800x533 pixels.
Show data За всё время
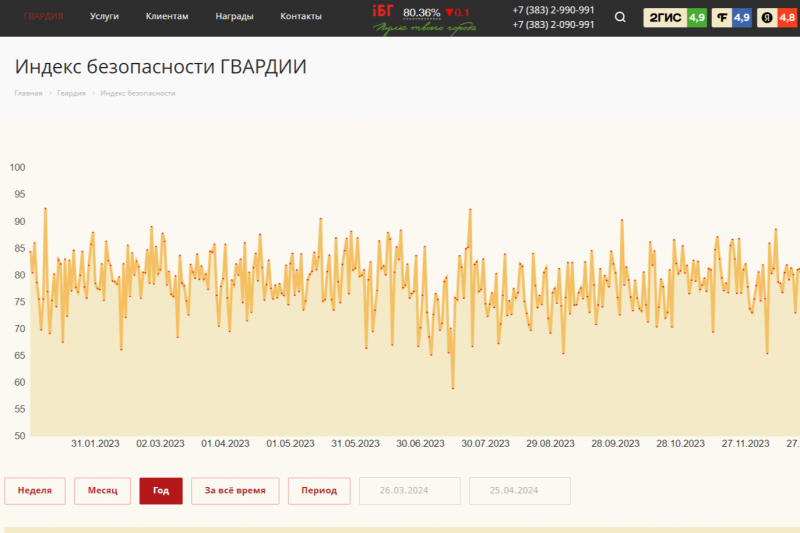[235, 491]
